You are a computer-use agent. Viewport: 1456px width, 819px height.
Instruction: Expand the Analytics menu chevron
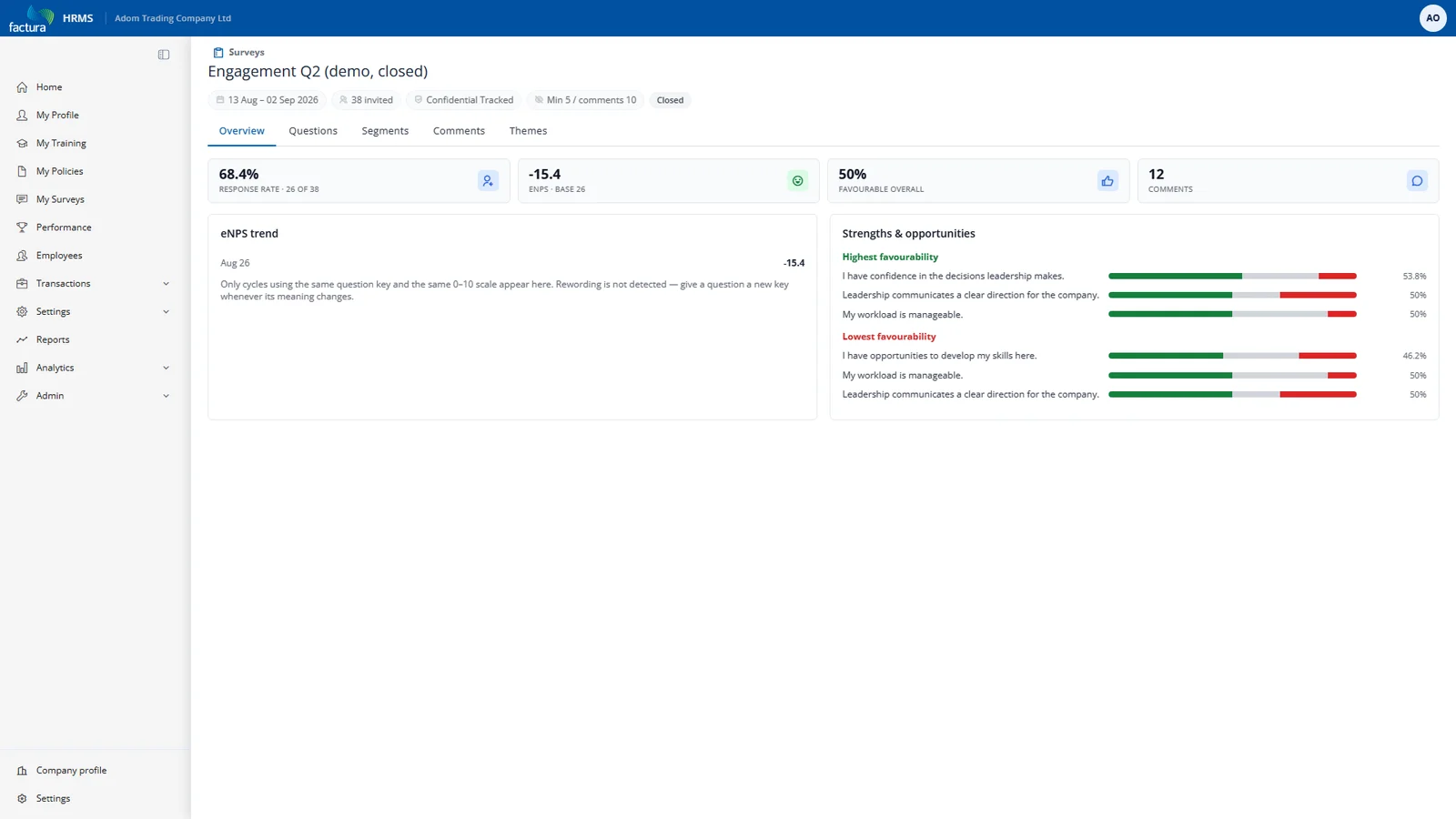(x=166, y=368)
